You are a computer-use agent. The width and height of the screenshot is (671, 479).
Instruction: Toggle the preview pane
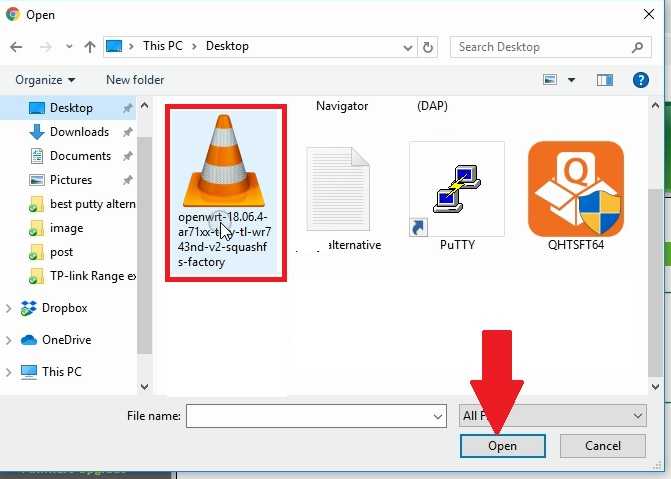[x=605, y=80]
